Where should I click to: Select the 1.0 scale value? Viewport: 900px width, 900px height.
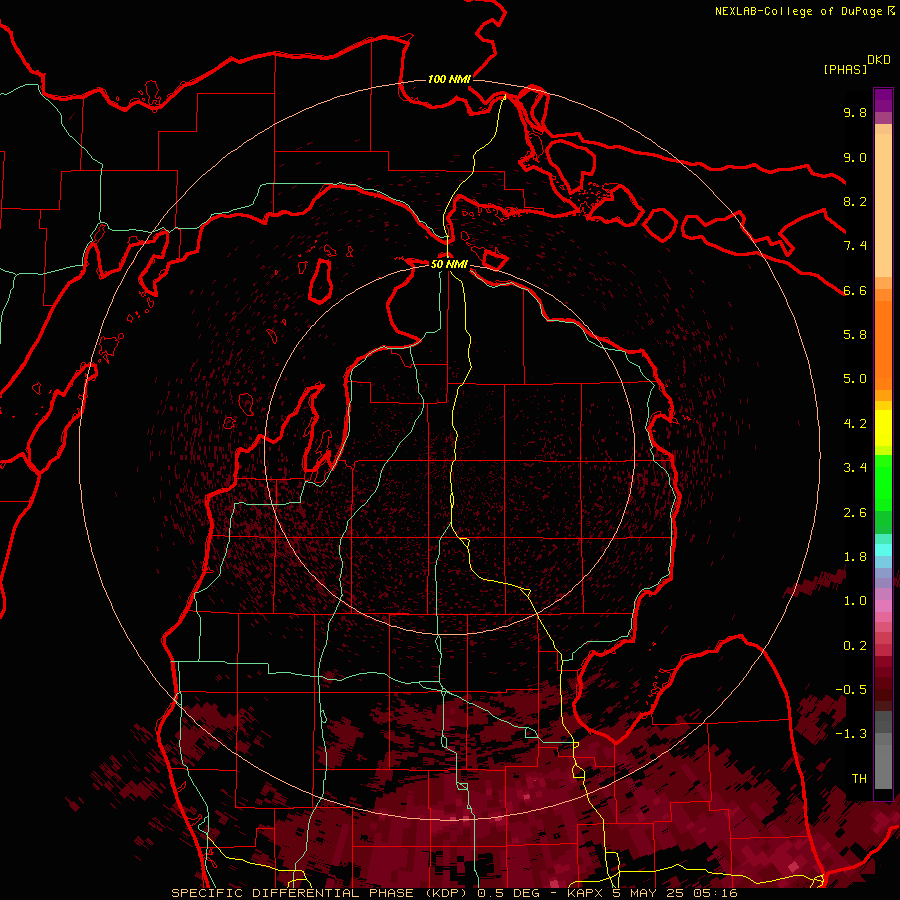click(x=855, y=601)
